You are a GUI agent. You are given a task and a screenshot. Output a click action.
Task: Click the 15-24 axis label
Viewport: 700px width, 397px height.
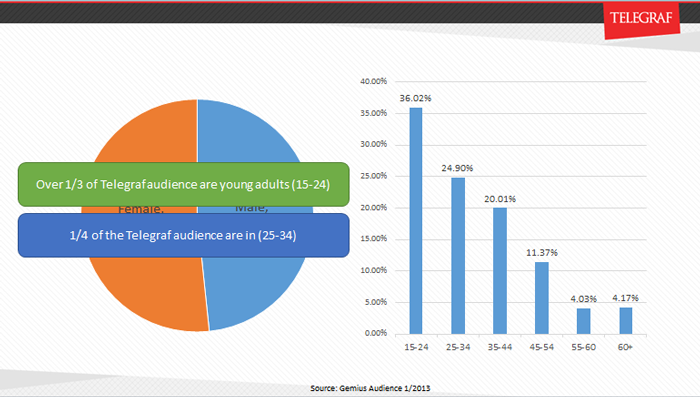tap(416, 347)
